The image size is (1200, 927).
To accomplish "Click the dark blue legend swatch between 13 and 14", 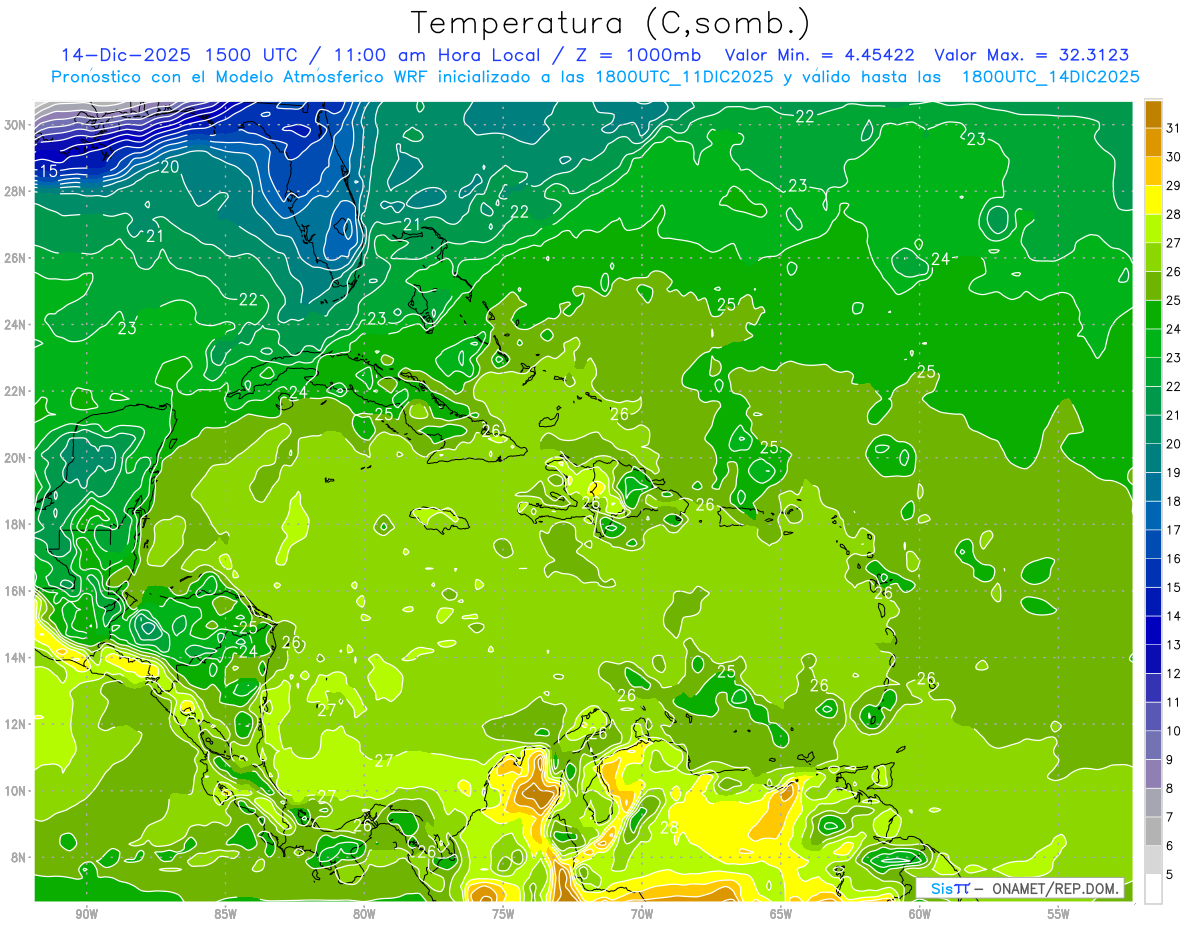I will [1153, 631].
